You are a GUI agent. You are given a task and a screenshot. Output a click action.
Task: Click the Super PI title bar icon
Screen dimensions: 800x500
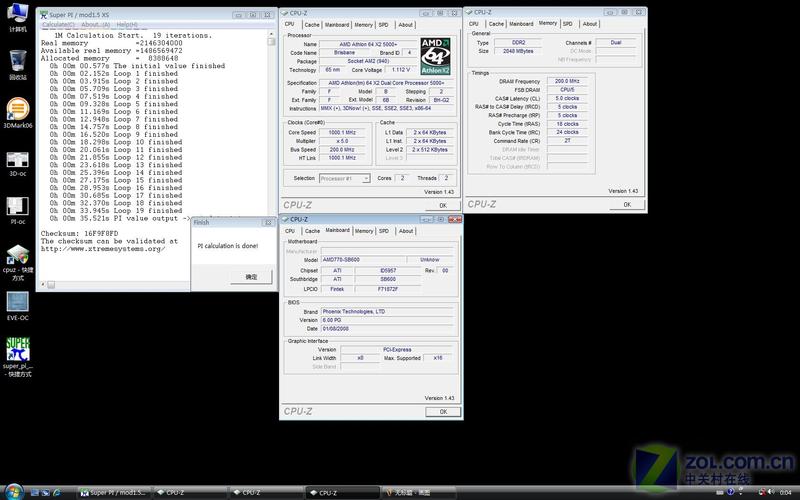click(44, 15)
